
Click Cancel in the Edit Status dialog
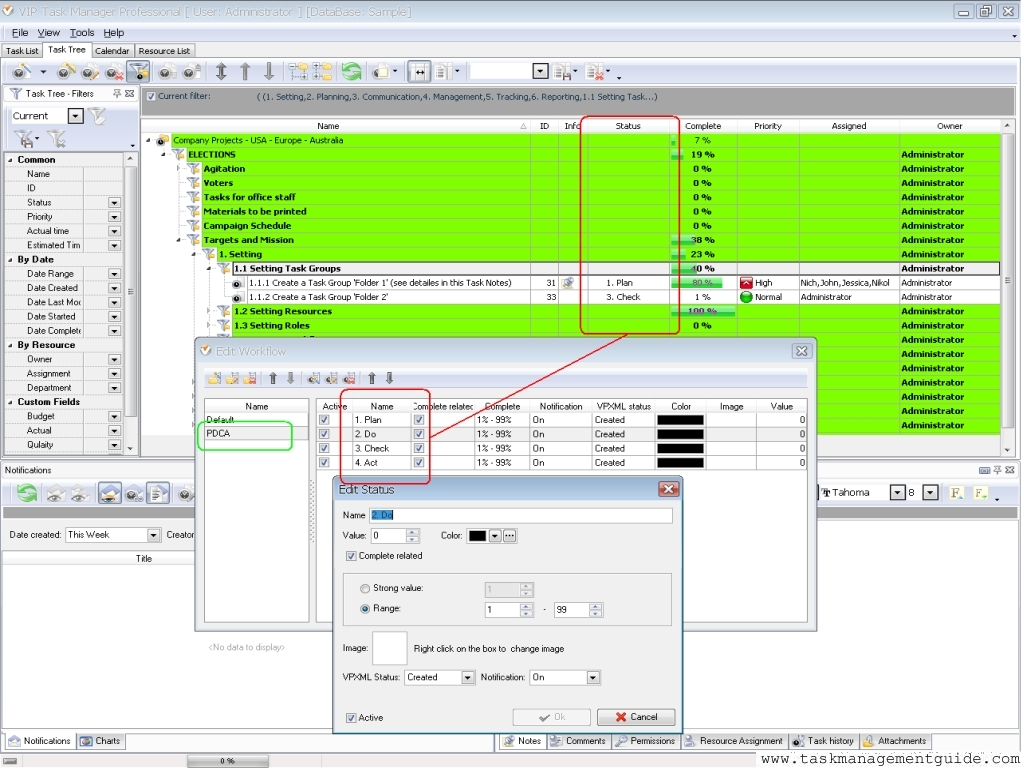636,717
